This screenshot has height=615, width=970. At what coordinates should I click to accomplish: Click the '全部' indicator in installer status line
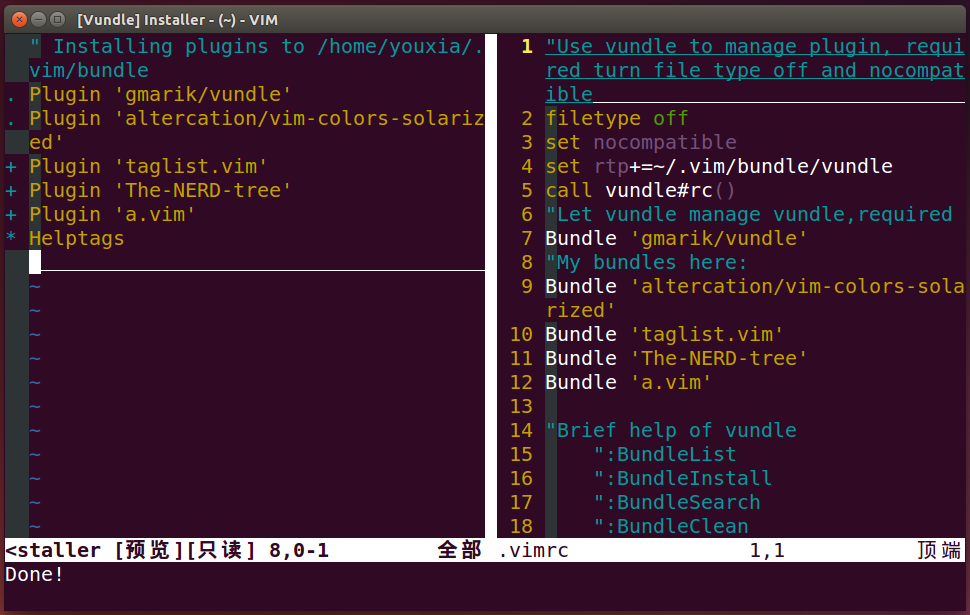click(x=460, y=550)
